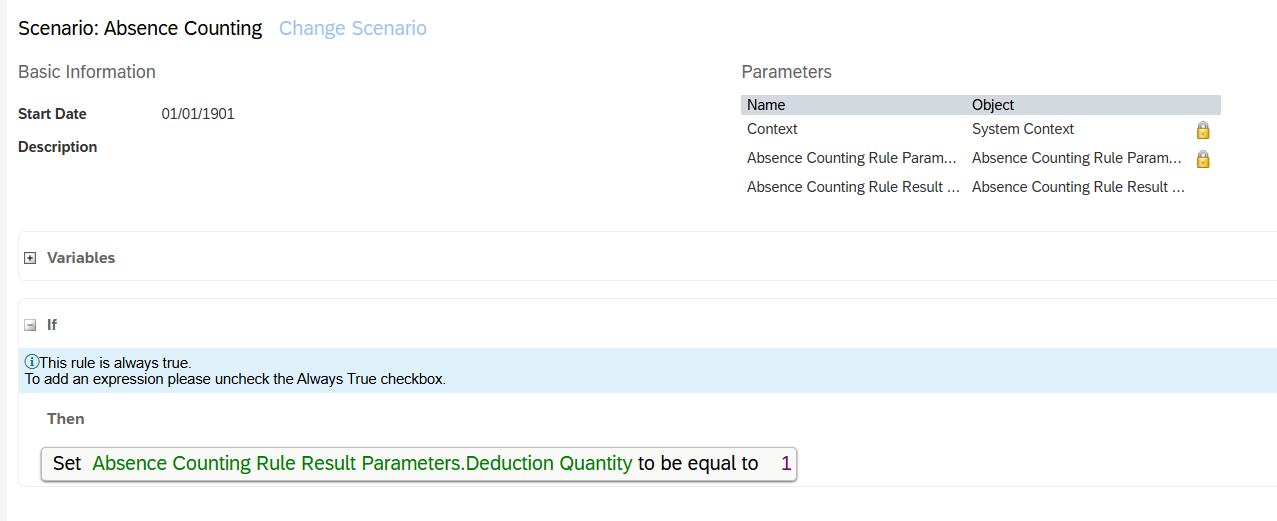
Task: Click the info icon in always-true message
Action: click(x=31, y=362)
